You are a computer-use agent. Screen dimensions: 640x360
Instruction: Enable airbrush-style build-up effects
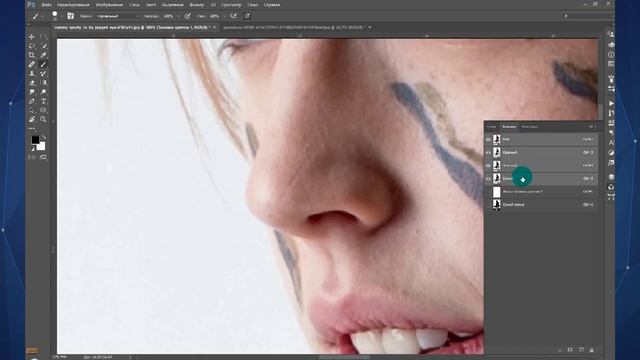click(x=234, y=16)
